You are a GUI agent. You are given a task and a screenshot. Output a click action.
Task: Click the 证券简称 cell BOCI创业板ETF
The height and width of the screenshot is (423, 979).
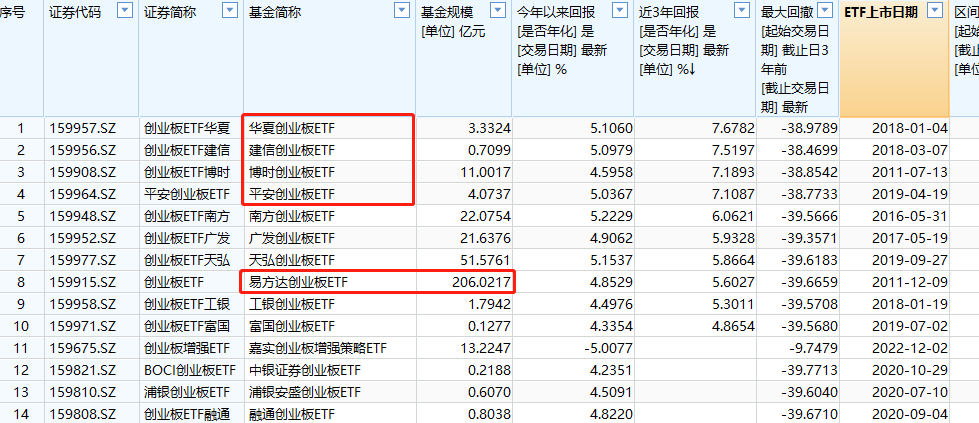tap(191, 371)
